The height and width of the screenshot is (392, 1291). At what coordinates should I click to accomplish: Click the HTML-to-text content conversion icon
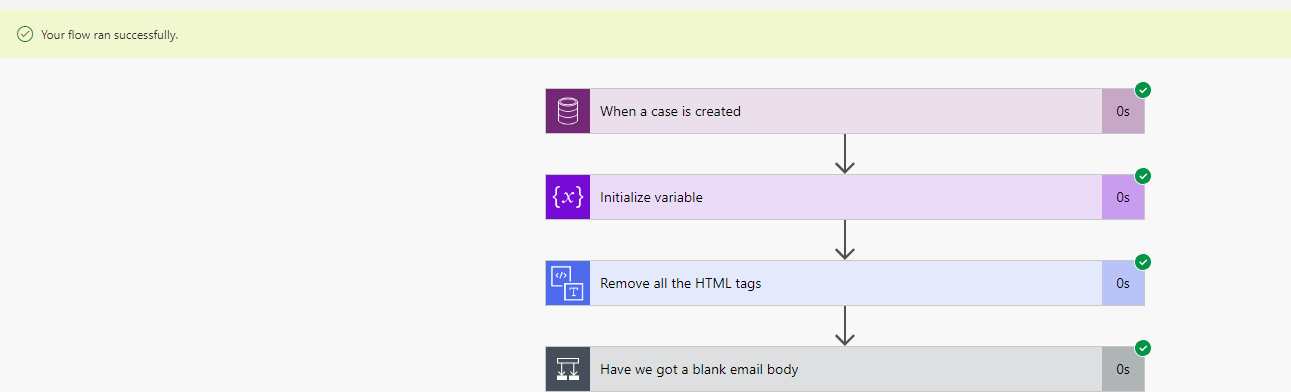[567, 283]
